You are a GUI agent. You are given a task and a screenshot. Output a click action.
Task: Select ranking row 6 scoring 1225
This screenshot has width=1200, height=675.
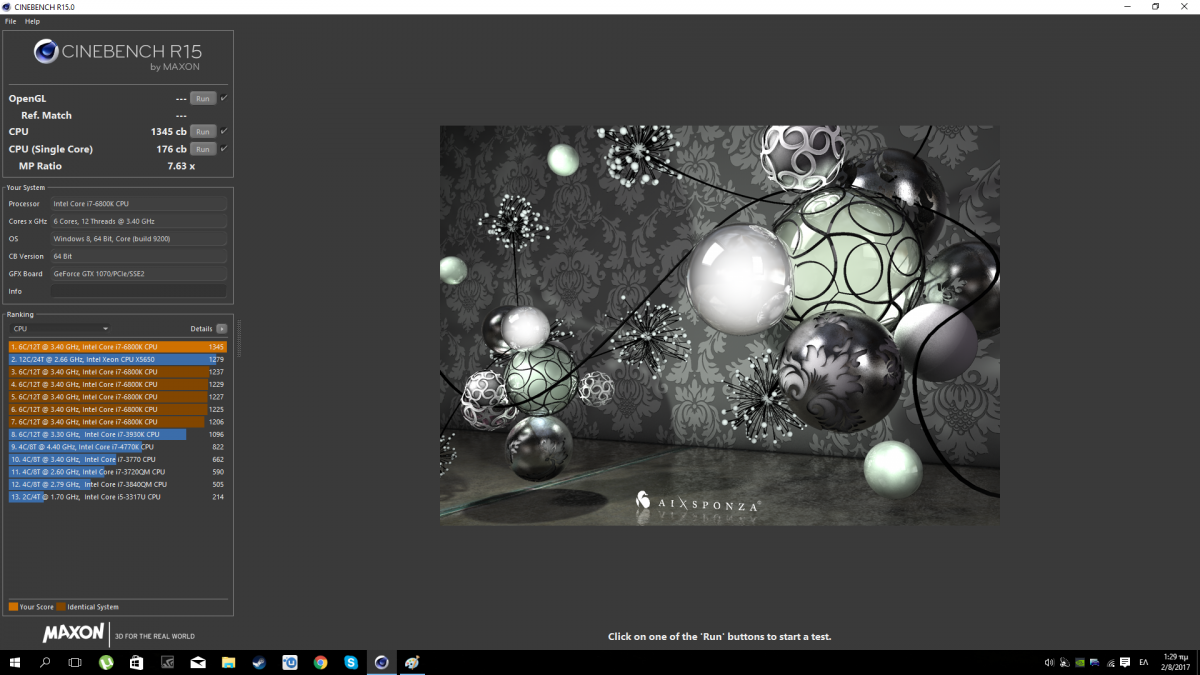118,409
